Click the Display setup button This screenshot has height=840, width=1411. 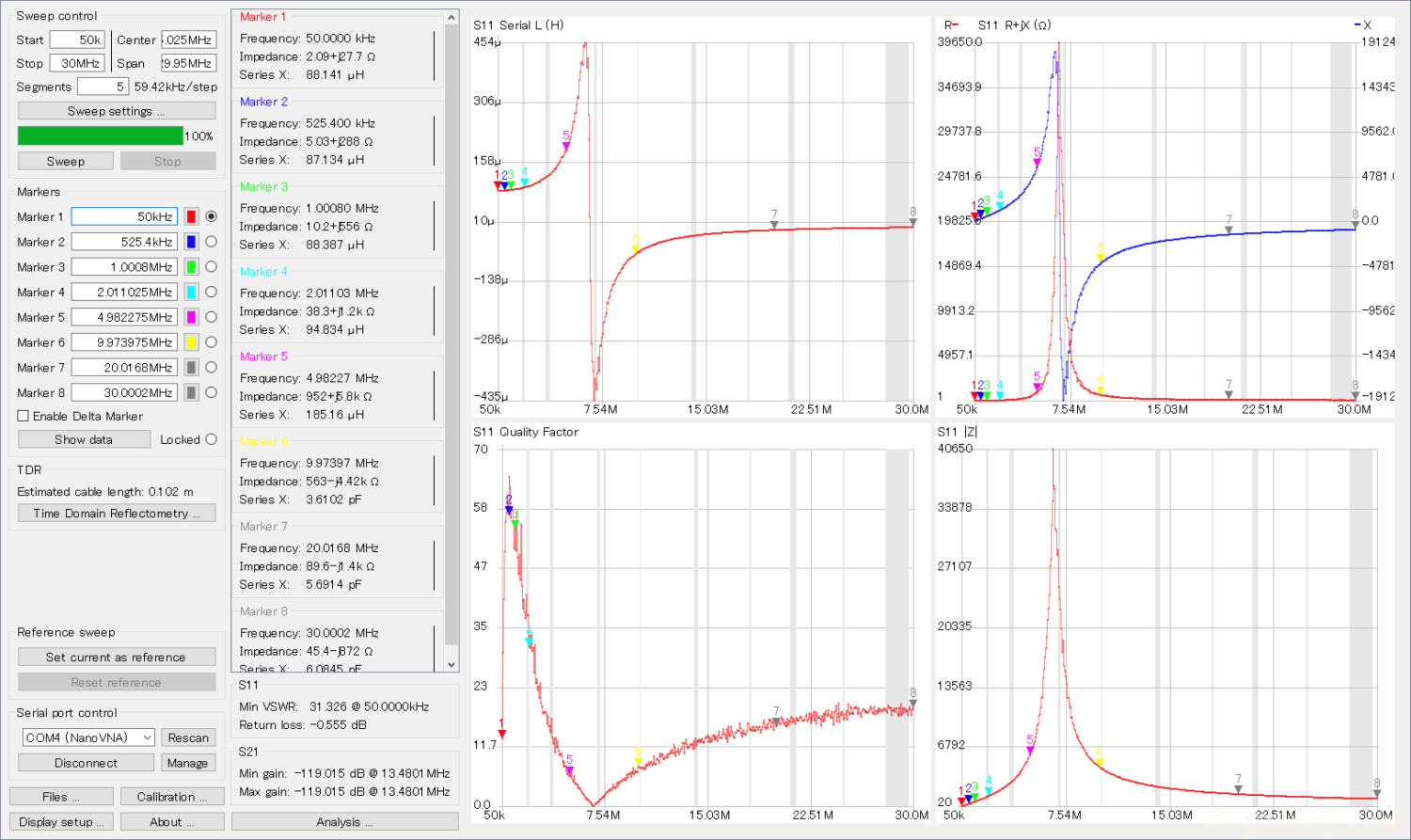61,822
